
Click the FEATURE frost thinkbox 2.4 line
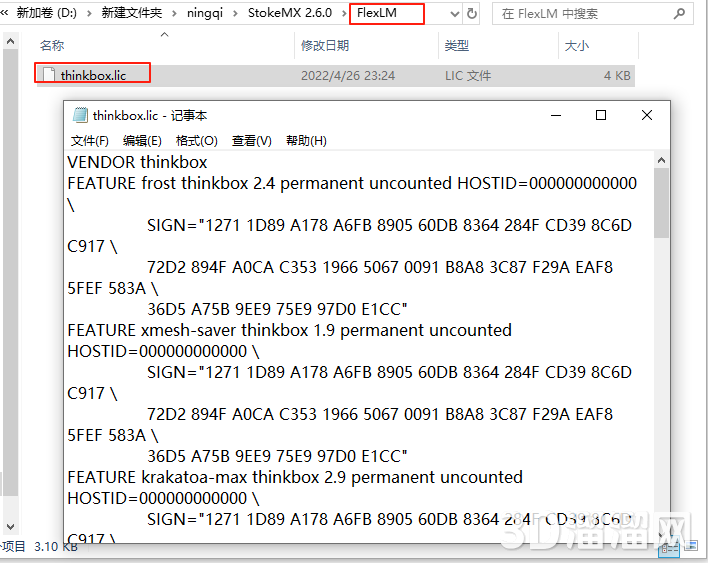click(x=352, y=183)
